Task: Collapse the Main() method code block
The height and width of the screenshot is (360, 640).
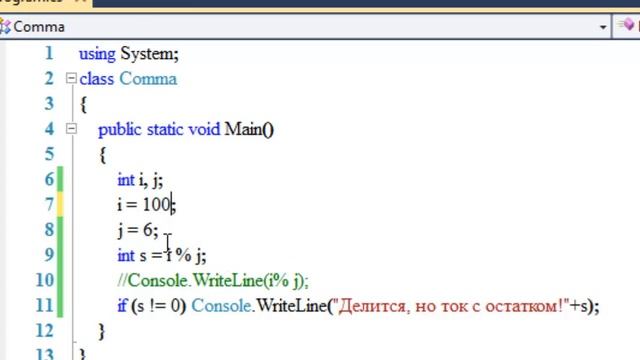Action: (71, 129)
